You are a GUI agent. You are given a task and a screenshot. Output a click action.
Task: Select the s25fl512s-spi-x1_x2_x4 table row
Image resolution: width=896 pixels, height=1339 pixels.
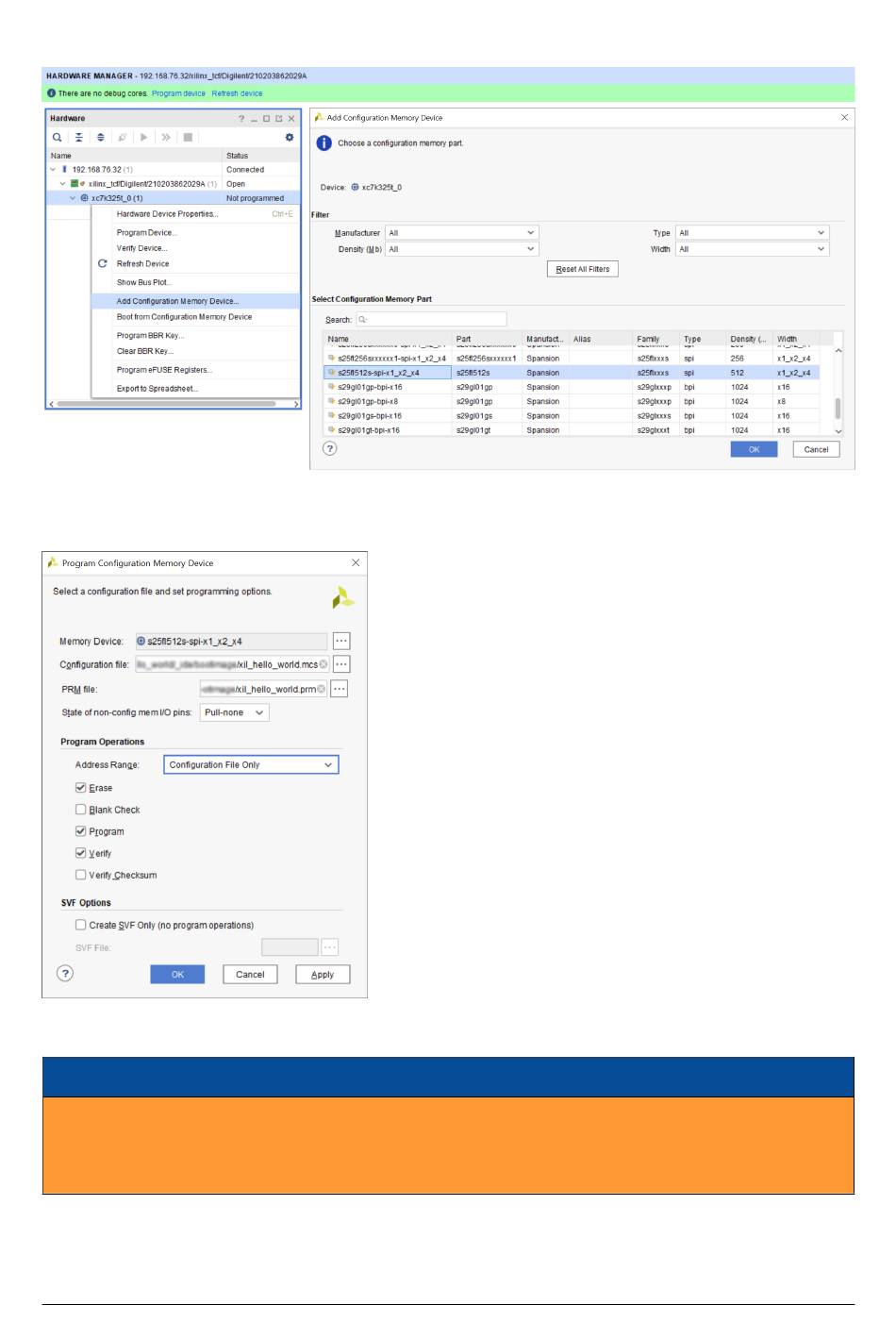(572, 373)
